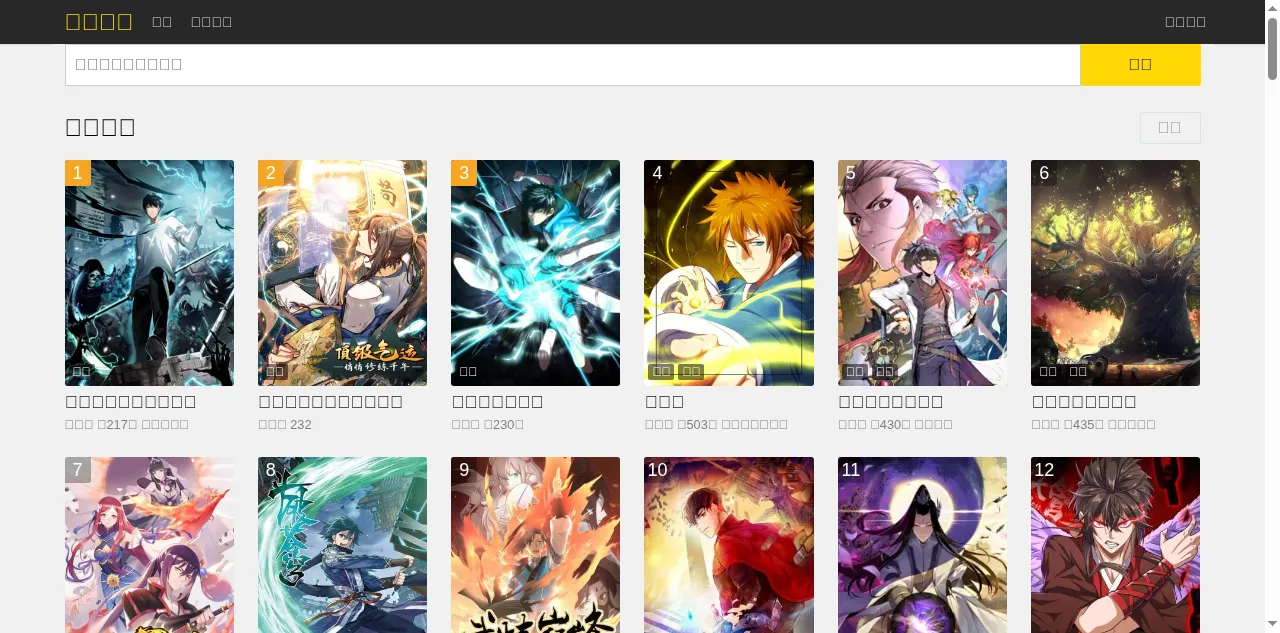Click the chapter info containing "217"
The image size is (1280, 633).
pyautogui.click(x=127, y=425)
